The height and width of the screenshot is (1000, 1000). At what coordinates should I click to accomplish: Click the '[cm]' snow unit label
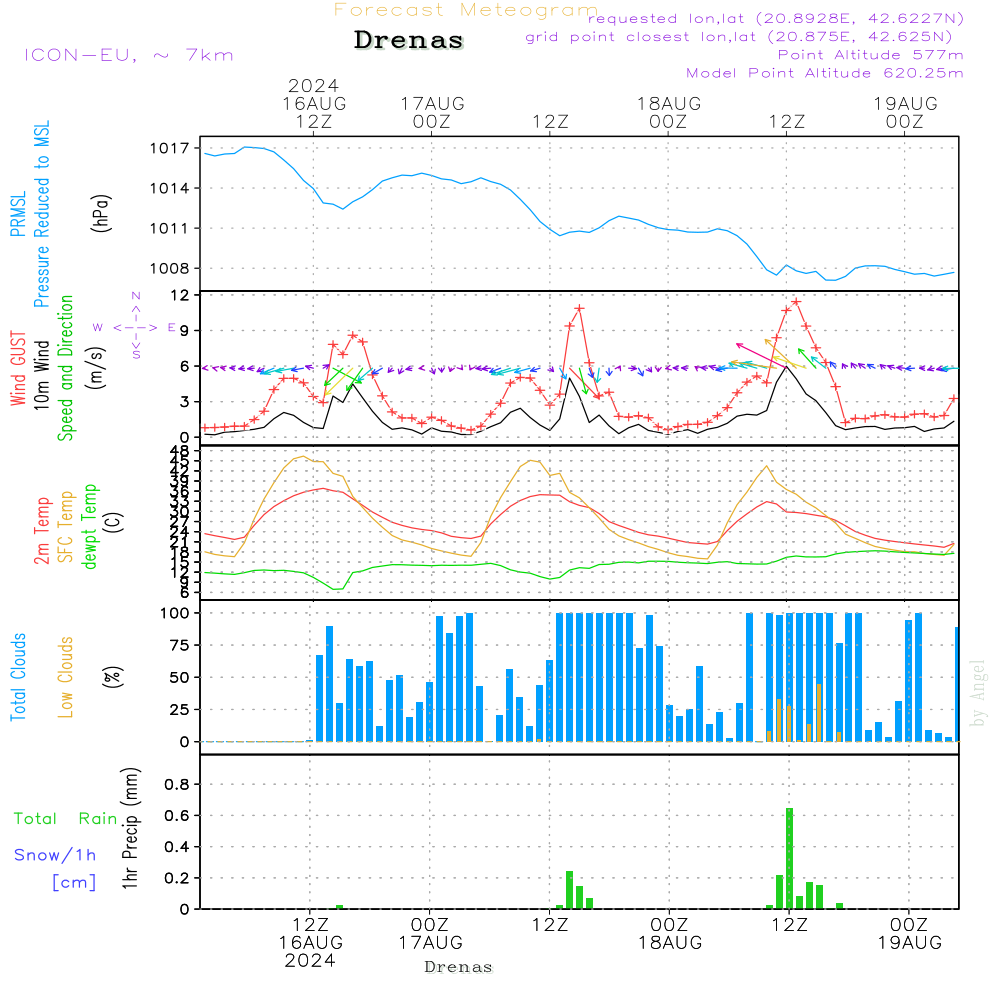coord(74,883)
